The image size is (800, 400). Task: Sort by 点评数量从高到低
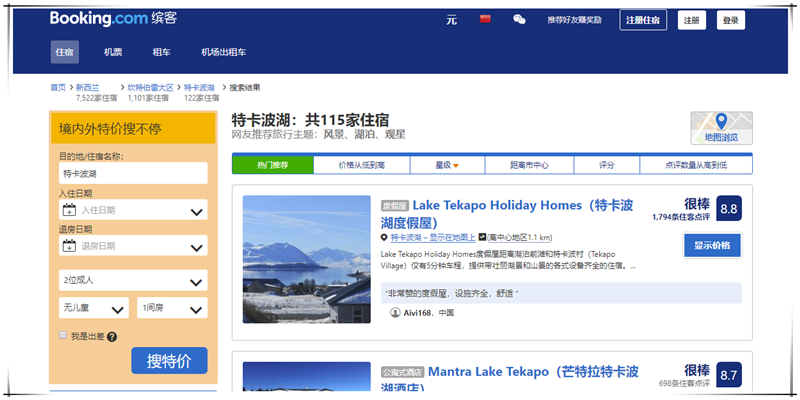[696, 165]
